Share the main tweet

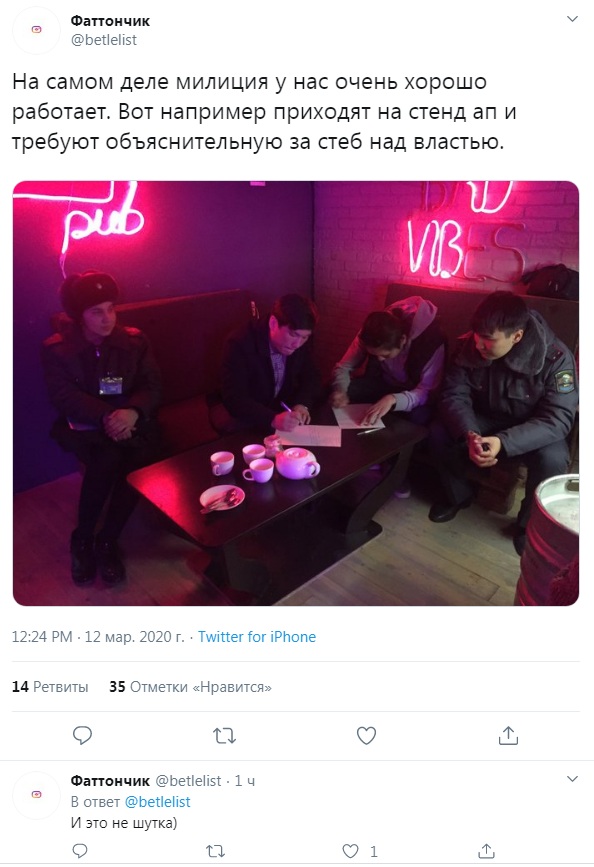(x=508, y=735)
